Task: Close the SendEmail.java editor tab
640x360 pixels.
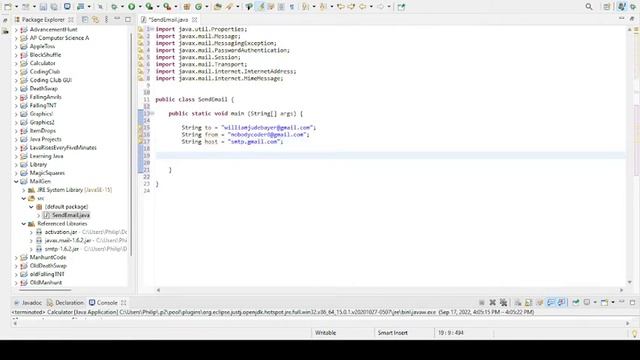Action: pyautogui.click(x=195, y=19)
